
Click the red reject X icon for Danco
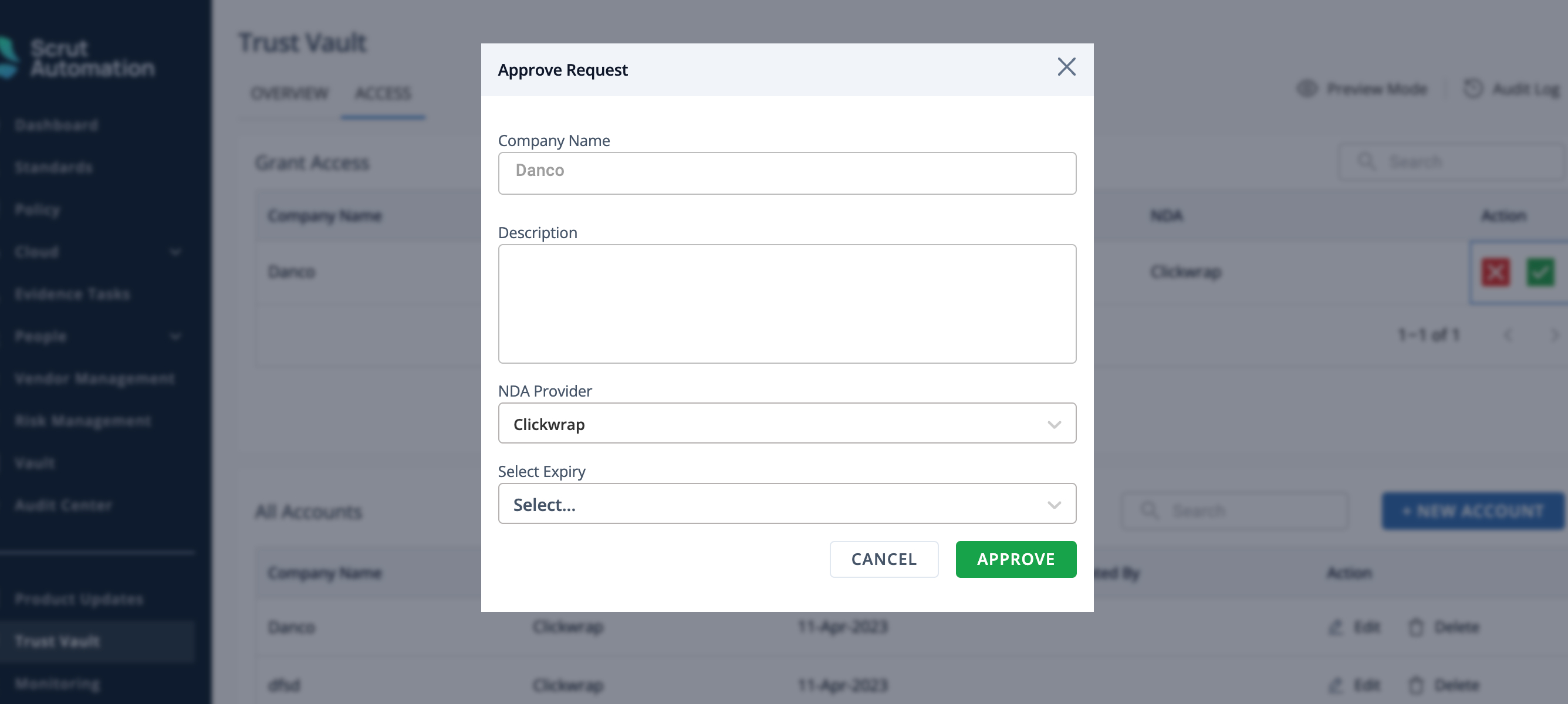[x=1496, y=272]
